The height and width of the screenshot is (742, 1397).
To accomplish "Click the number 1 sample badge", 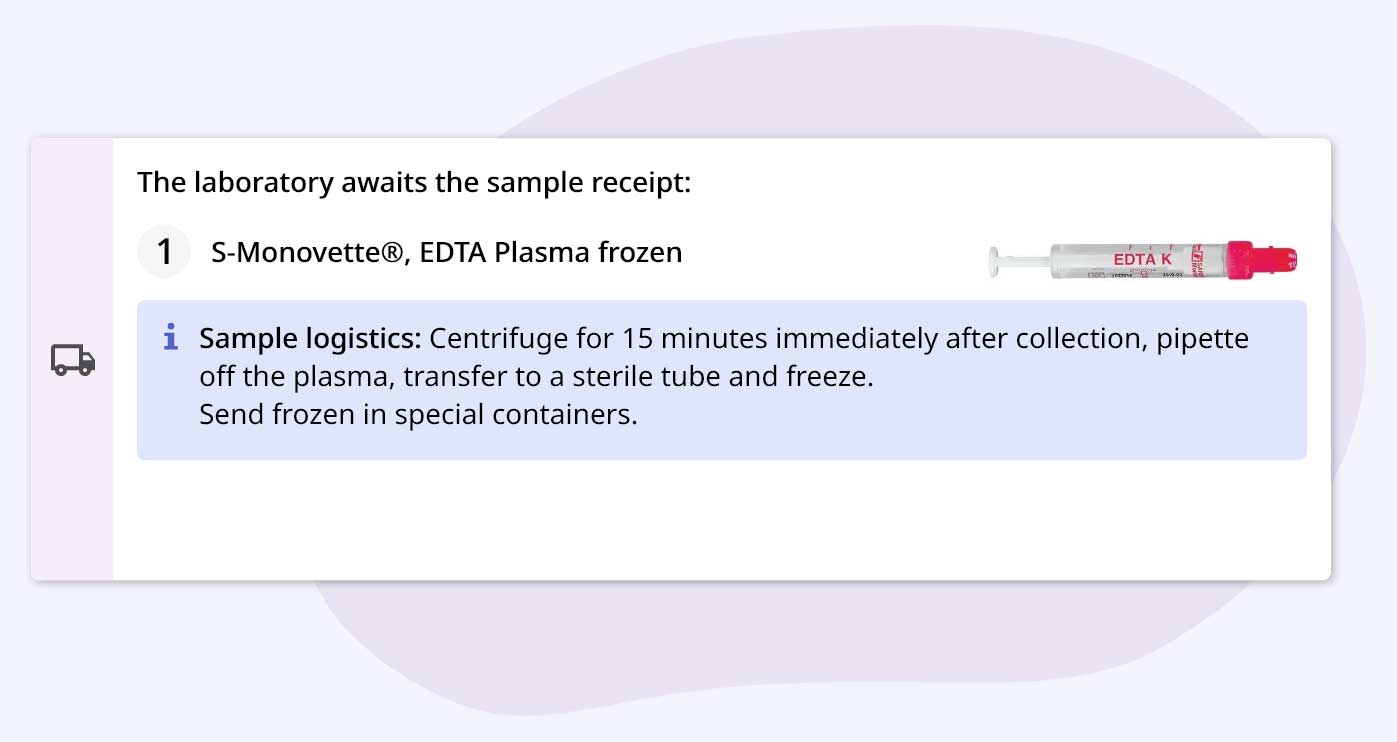I will 163,251.
